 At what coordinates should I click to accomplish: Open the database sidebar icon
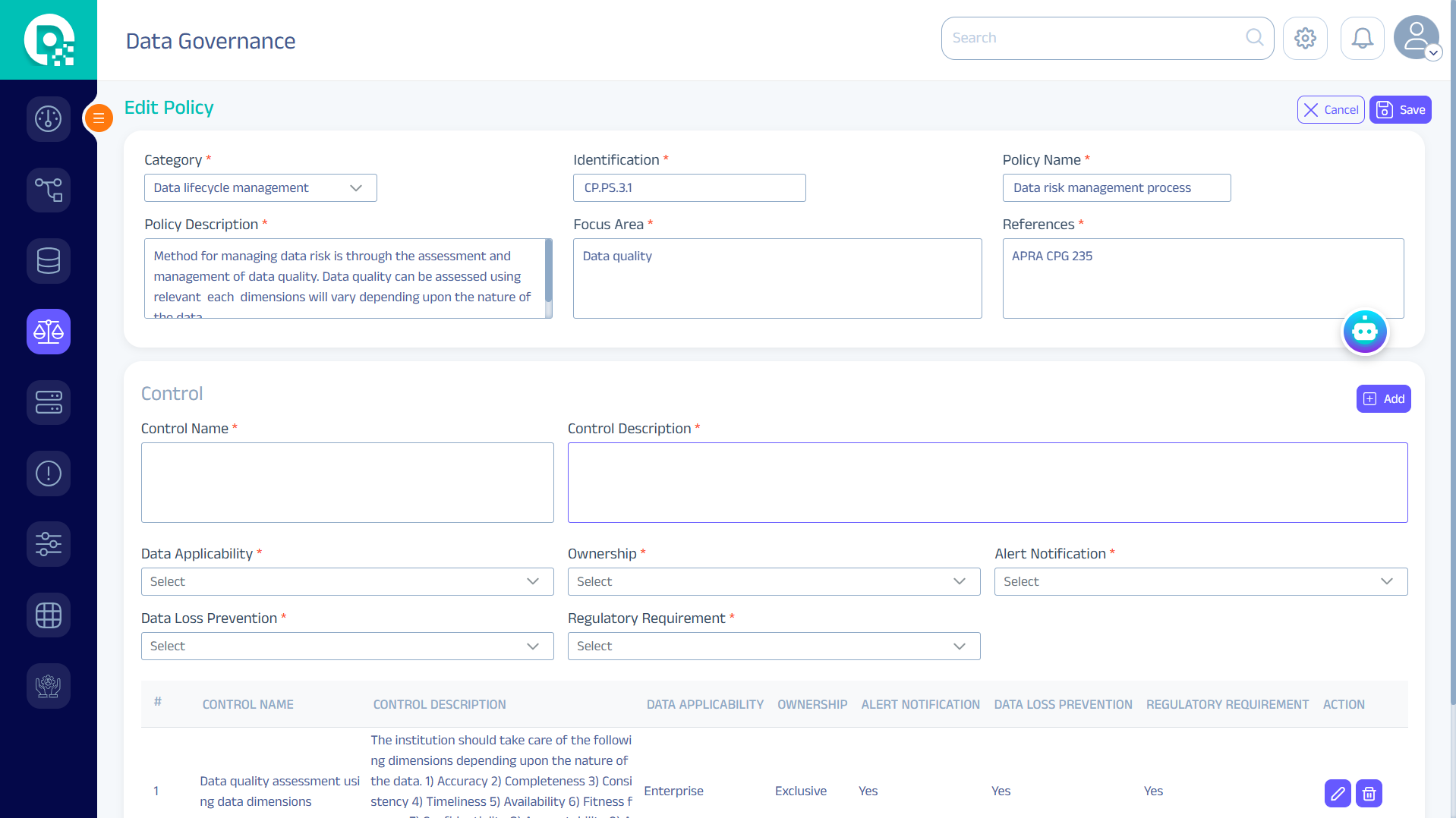[49, 261]
